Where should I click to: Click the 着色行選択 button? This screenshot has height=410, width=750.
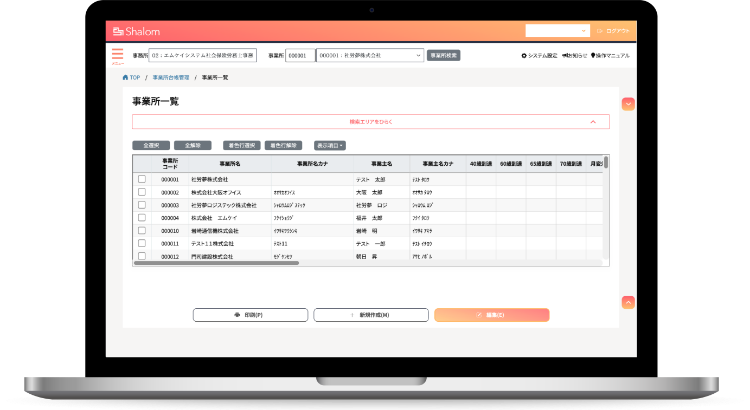242,145
